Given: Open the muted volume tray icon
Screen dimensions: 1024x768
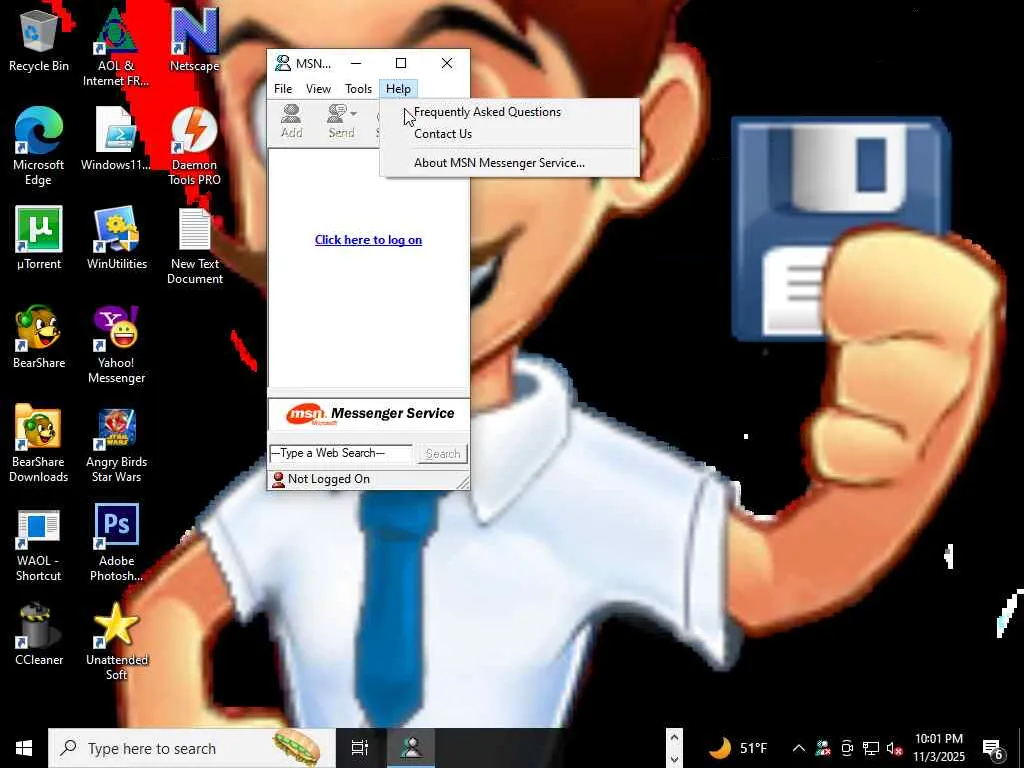Looking at the screenshot, I should [894, 748].
